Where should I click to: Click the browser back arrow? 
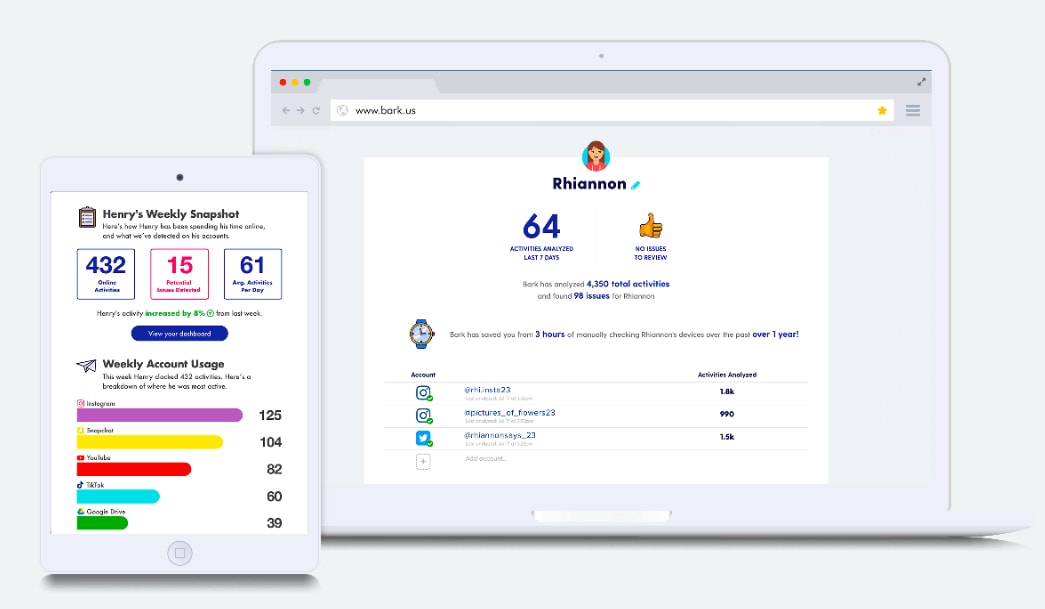(286, 110)
